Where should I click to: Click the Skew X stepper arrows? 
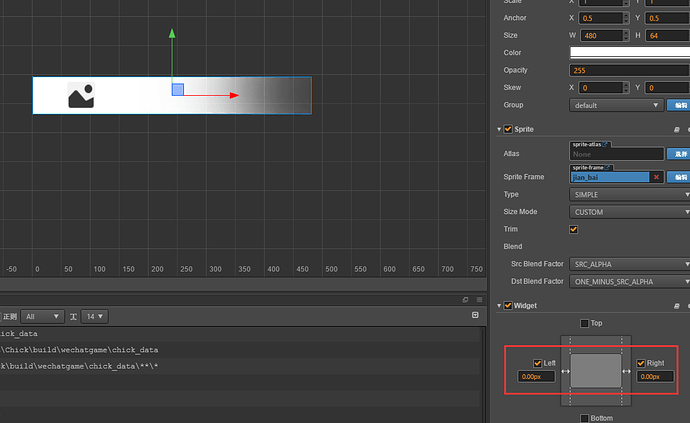click(626, 88)
